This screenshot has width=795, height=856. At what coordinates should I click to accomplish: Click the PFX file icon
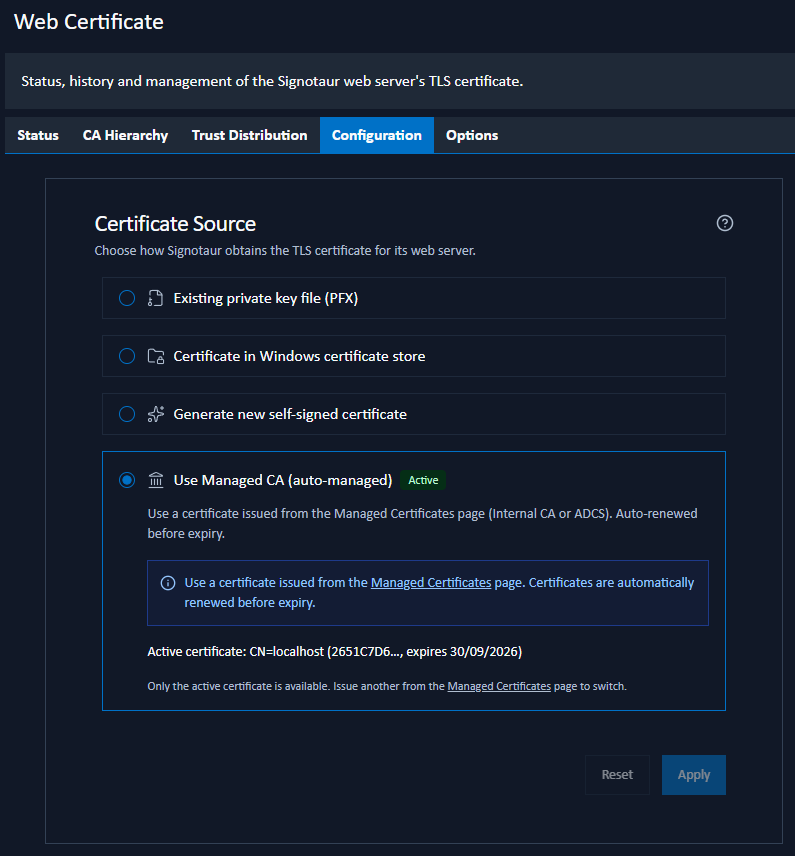coord(156,298)
